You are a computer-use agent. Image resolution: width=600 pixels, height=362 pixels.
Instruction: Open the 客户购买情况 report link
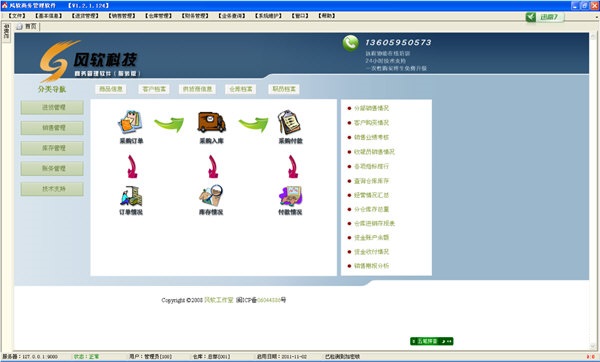(371, 123)
